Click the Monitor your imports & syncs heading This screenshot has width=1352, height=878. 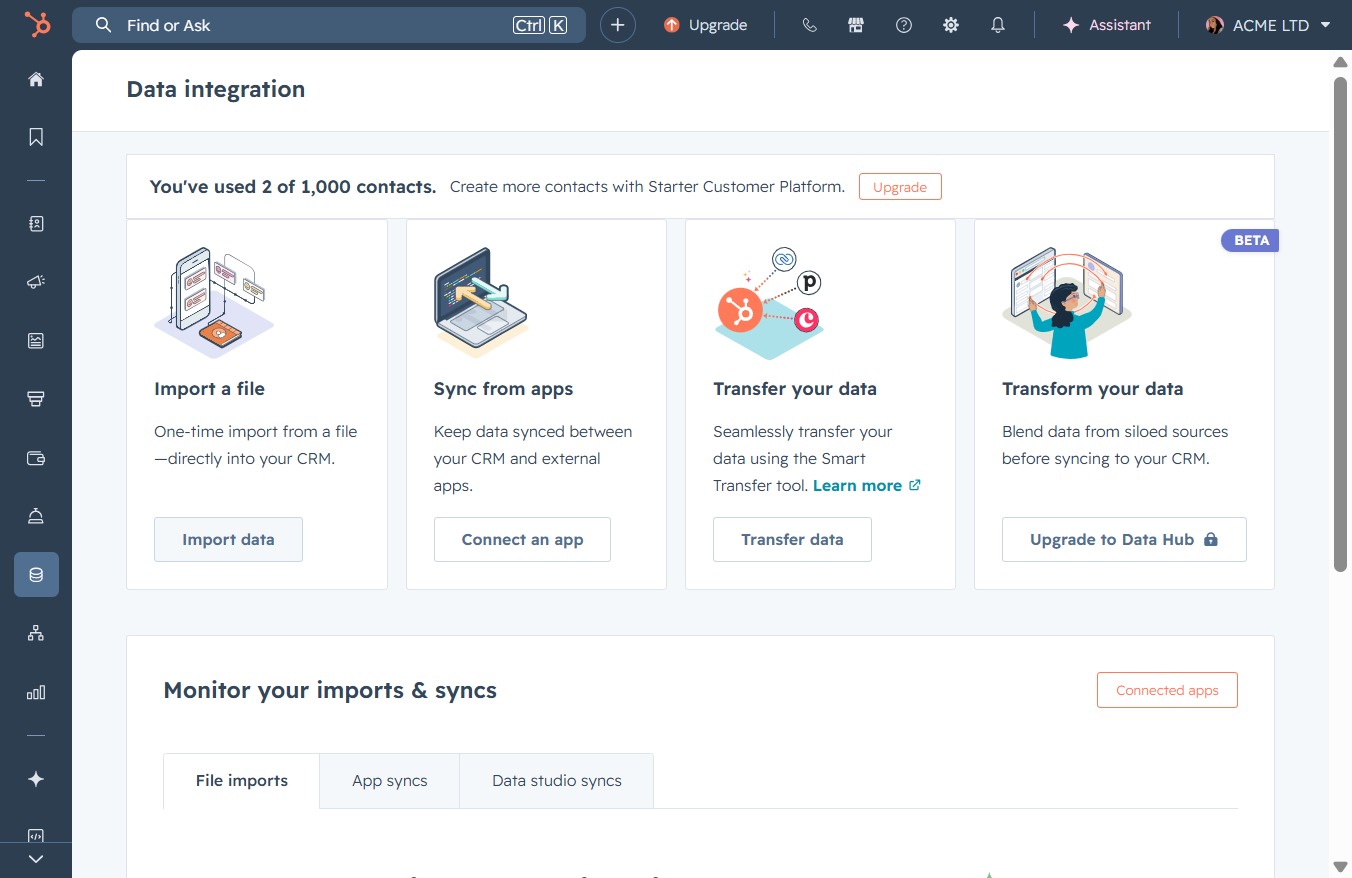pos(330,690)
